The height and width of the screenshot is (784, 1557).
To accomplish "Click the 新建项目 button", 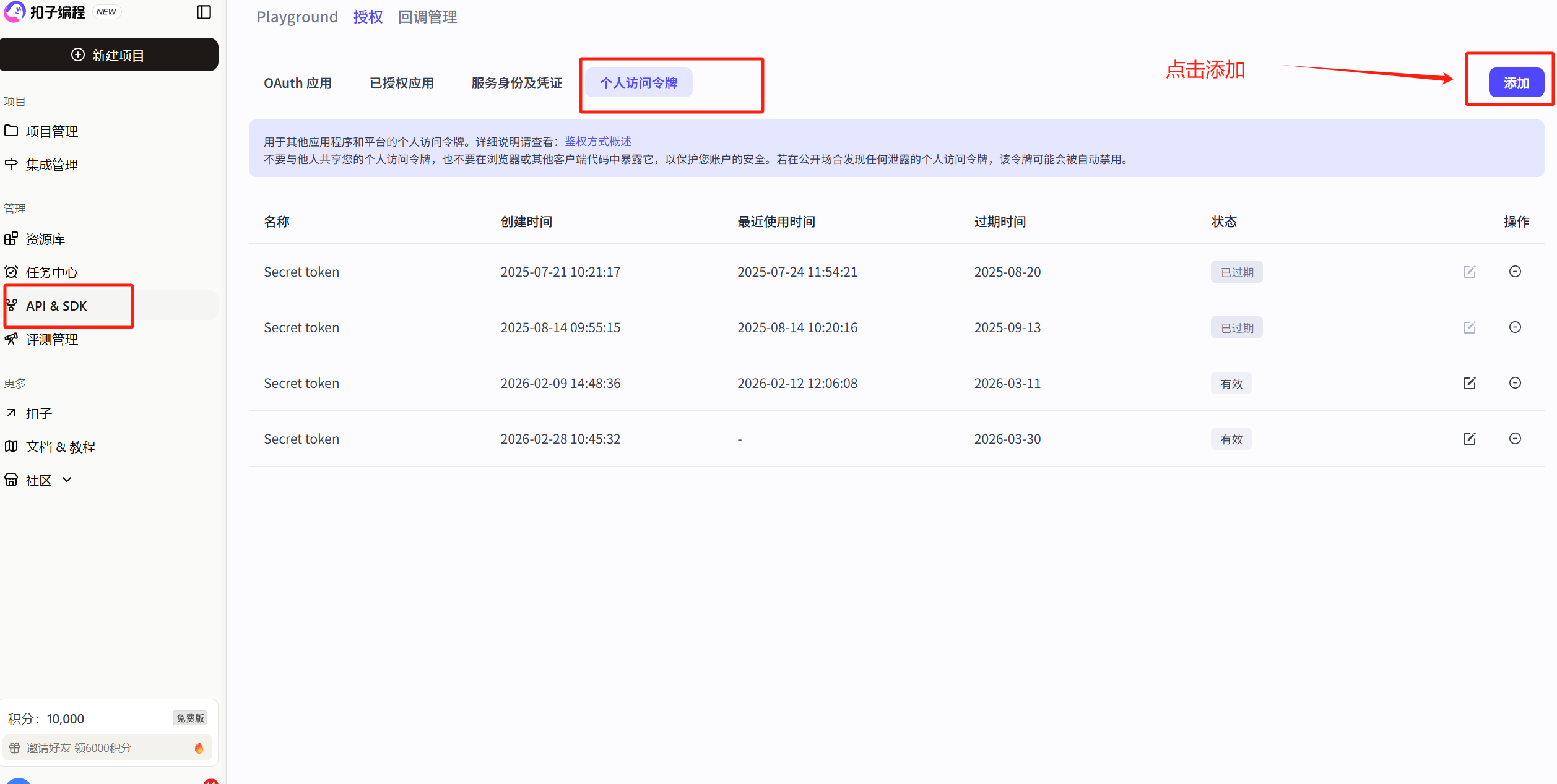I will pyautogui.click(x=109, y=55).
